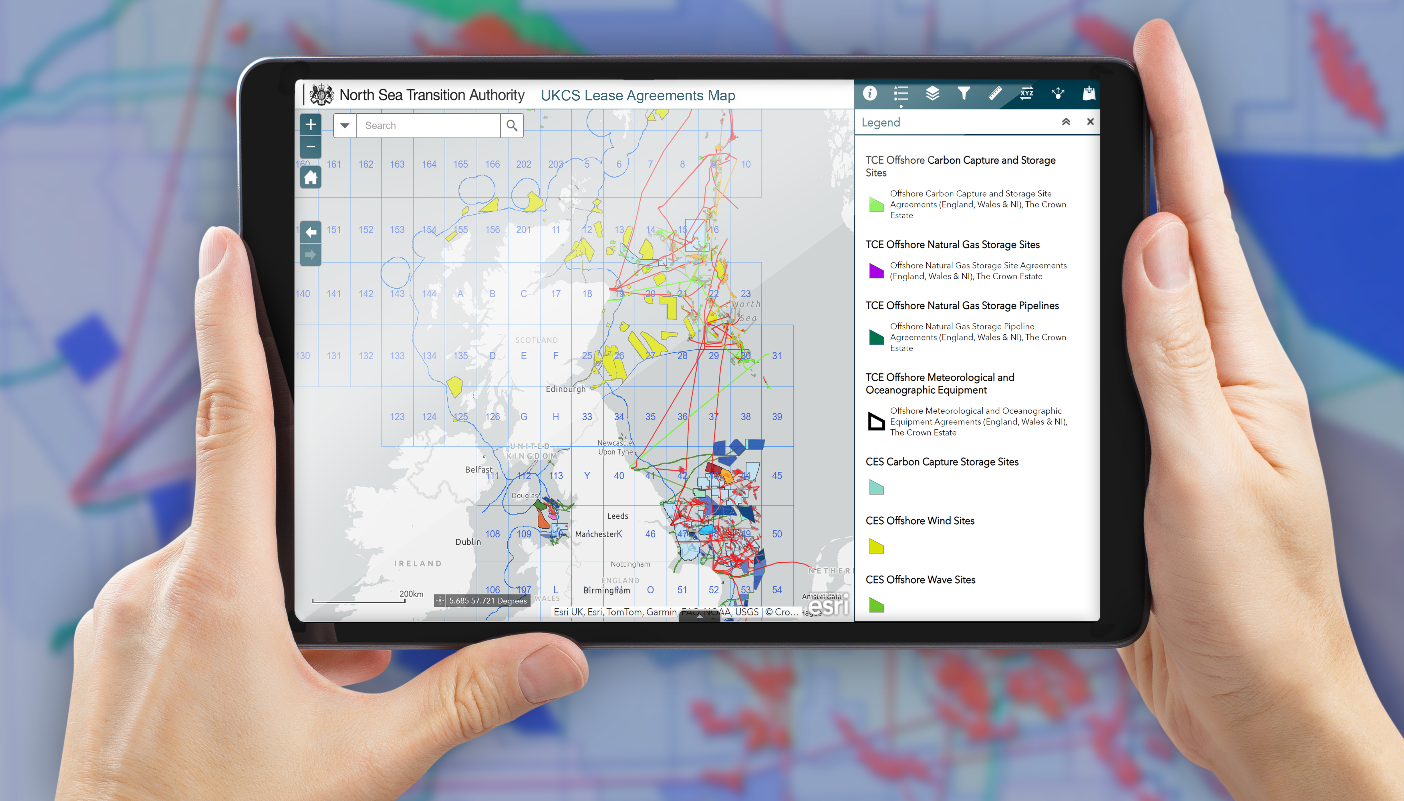This screenshot has height=801, width=1404.
Task: Open the Legend list widget
Action: [x=901, y=94]
